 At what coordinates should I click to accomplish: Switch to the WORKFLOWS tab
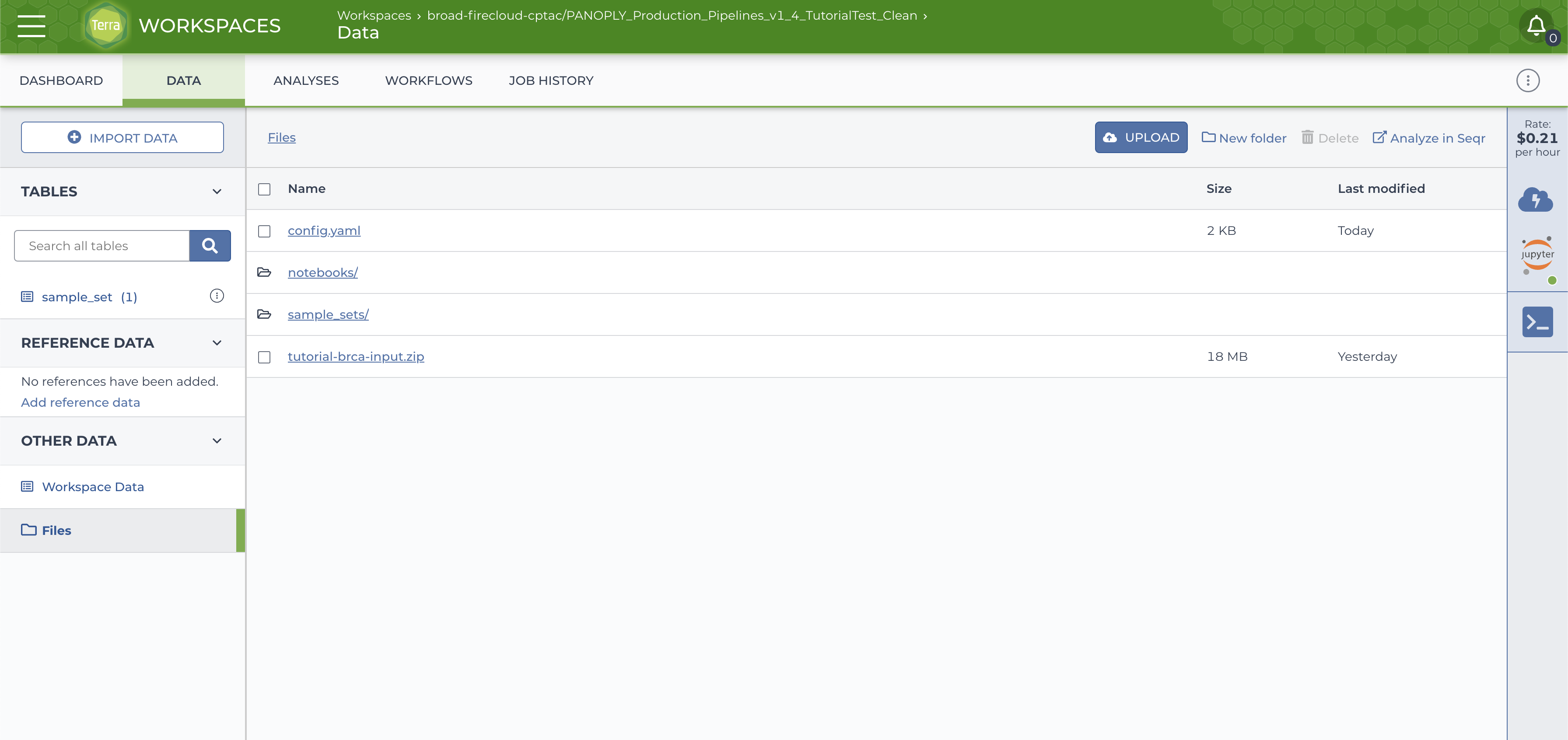click(x=428, y=81)
